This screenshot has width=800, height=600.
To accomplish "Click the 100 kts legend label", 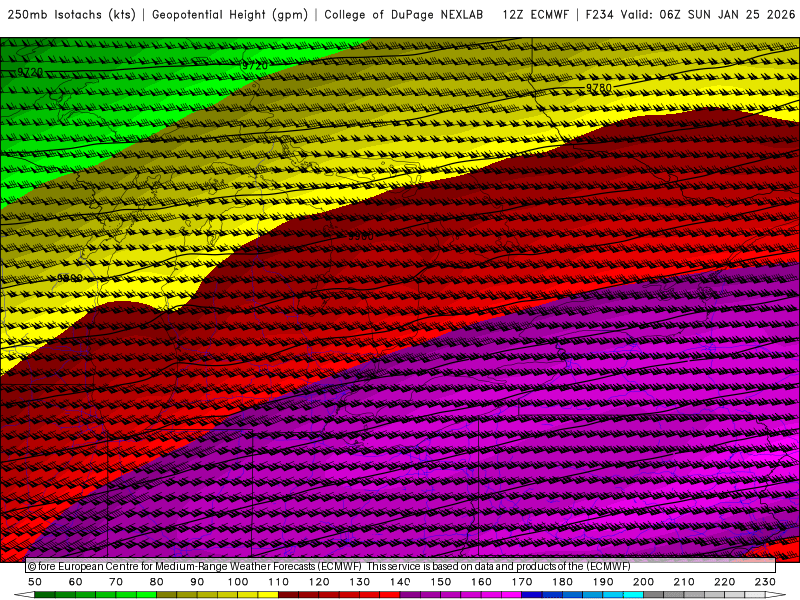I will [x=238, y=582].
